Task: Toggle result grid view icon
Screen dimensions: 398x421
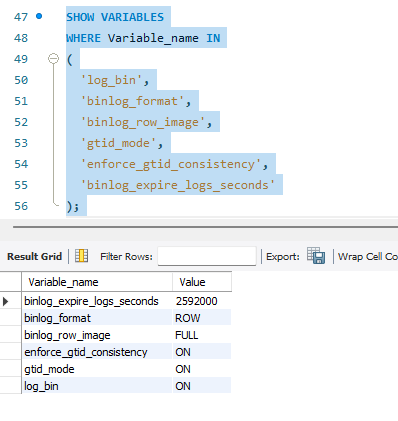Action: tap(82, 256)
